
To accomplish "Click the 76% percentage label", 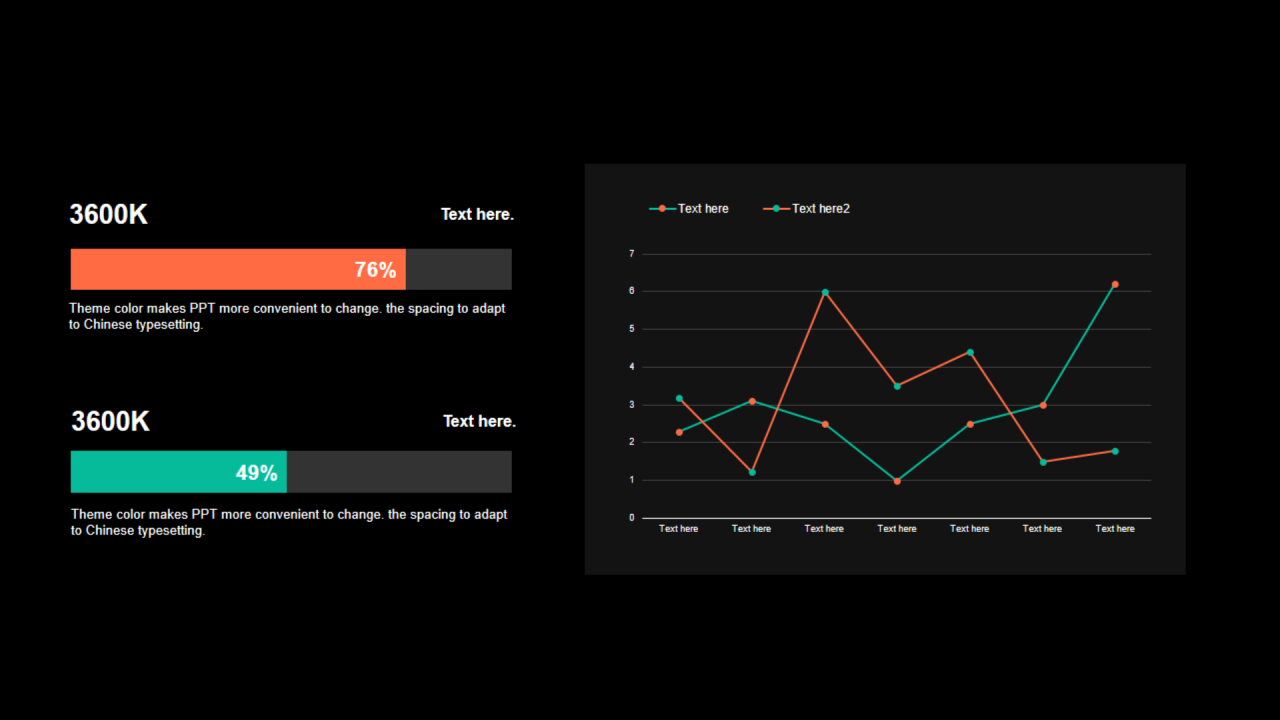I will click(375, 270).
